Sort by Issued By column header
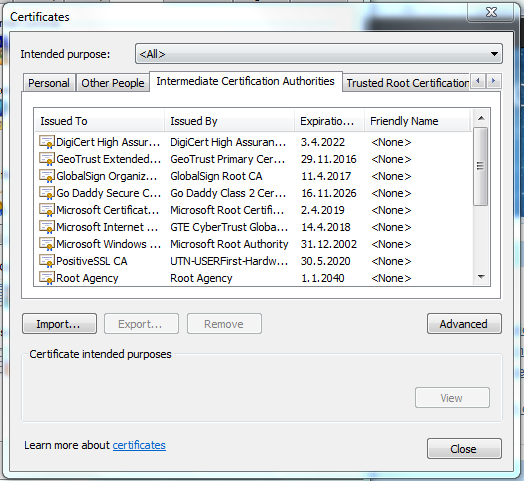The image size is (524, 481). pyautogui.click(x=229, y=121)
